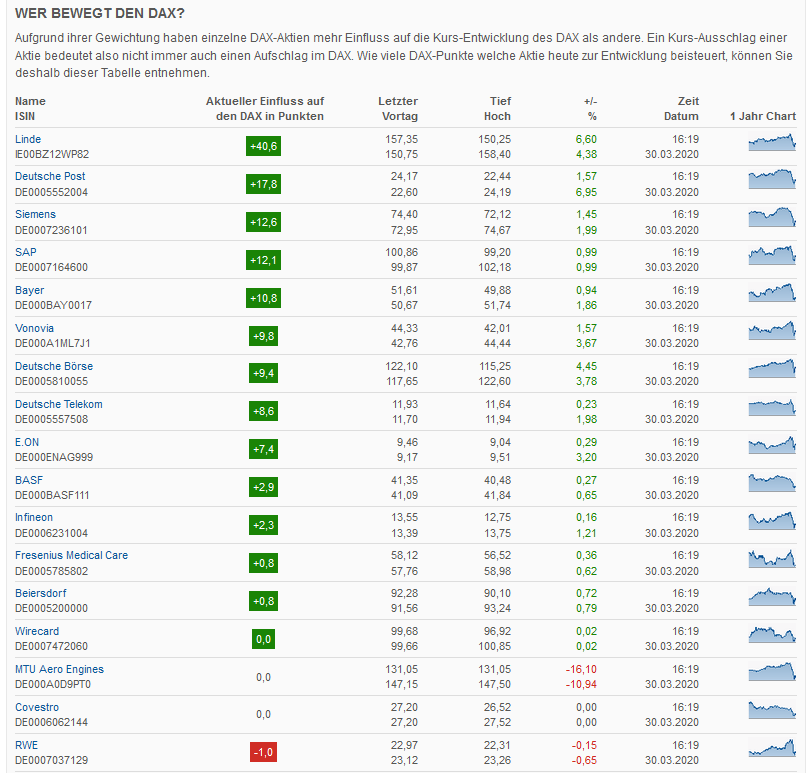View BASF 1-year chart thumbnail

pos(772,483)
